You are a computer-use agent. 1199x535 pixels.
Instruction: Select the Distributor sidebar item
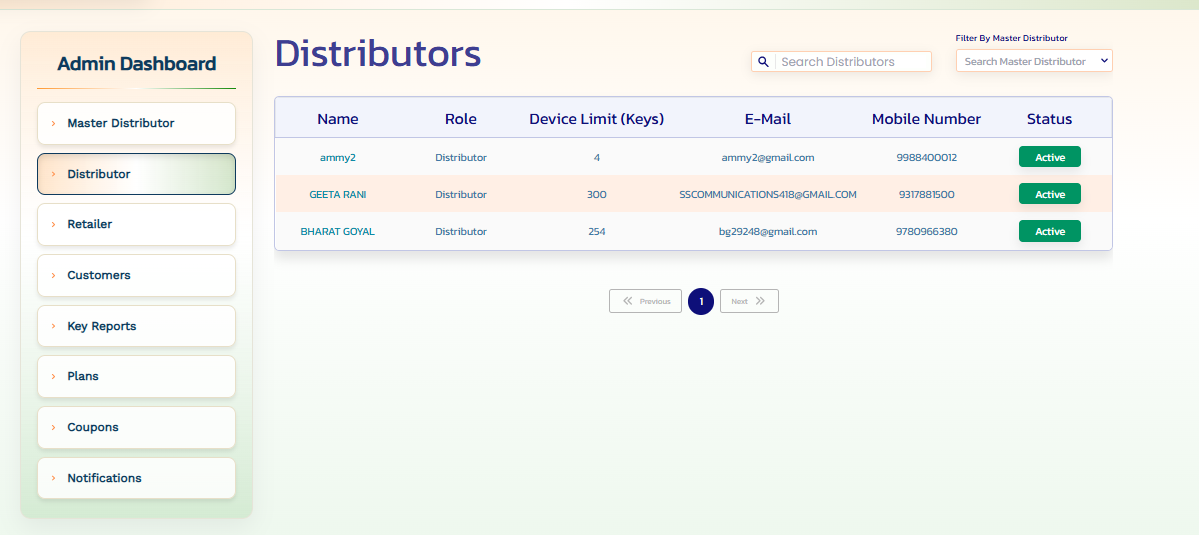pos(136,174)
